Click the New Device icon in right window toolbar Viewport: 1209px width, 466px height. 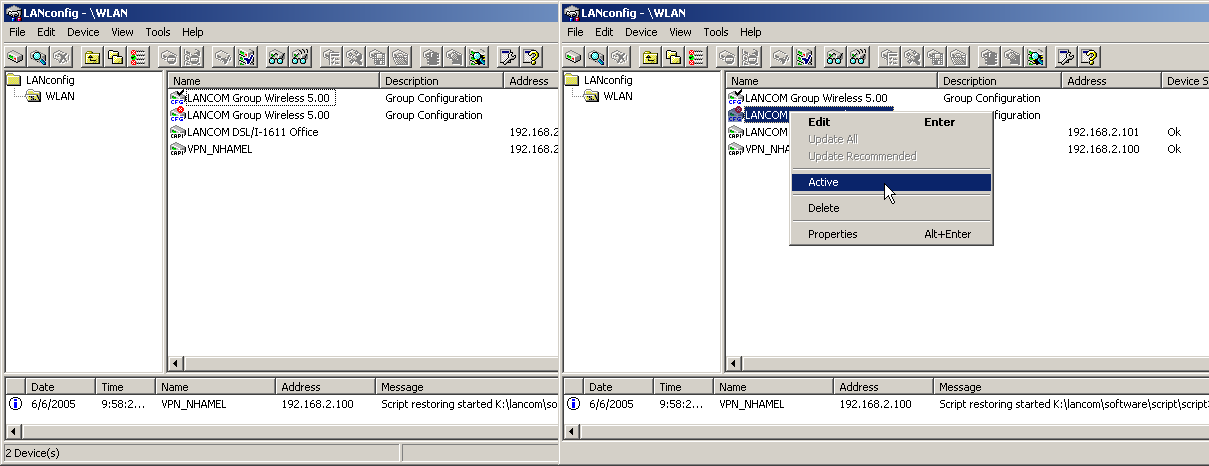click(x=573, y=57)
